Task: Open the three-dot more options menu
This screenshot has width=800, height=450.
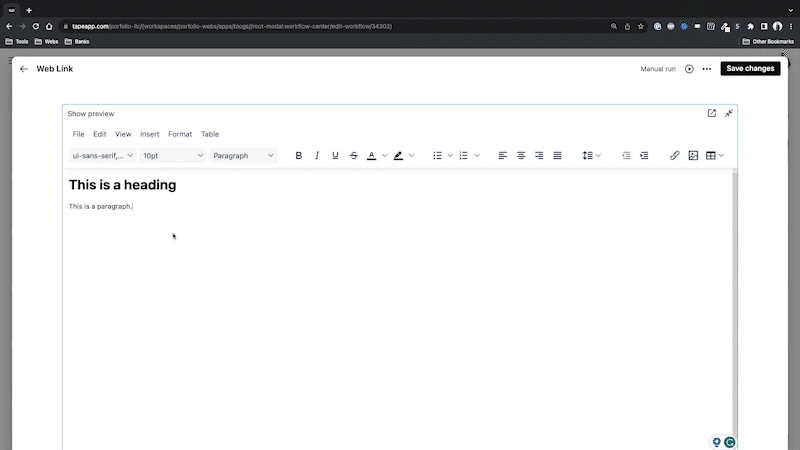Action: click(707, 69)
